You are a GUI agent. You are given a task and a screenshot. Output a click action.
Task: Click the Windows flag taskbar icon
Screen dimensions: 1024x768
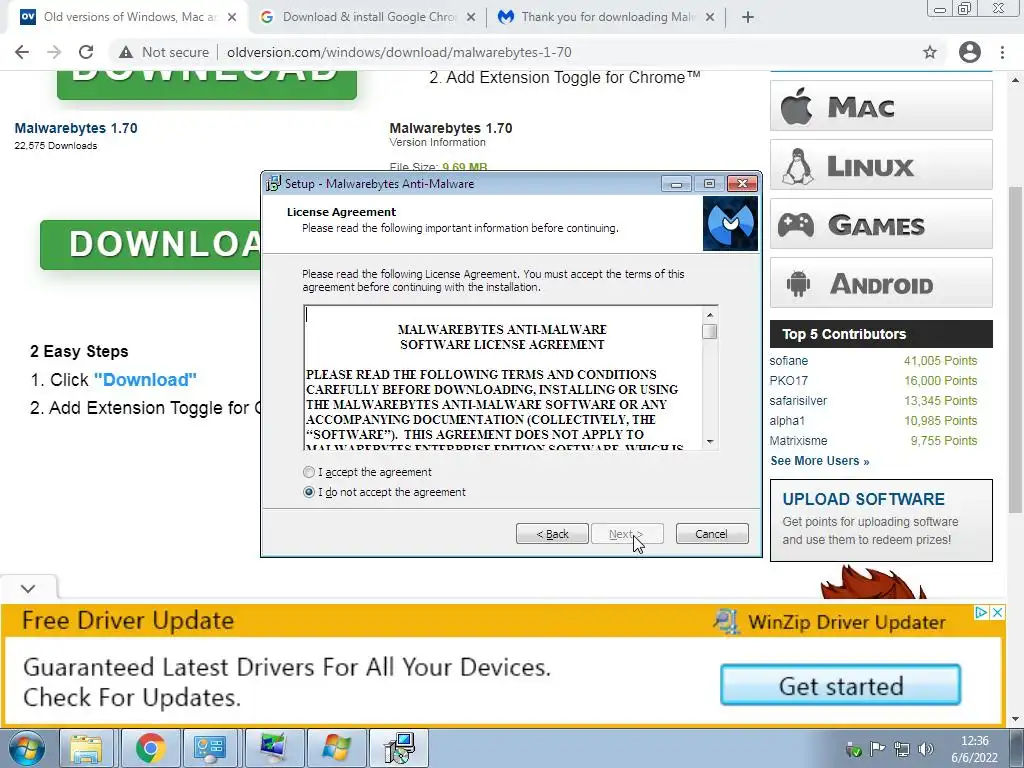pos(336,748)
